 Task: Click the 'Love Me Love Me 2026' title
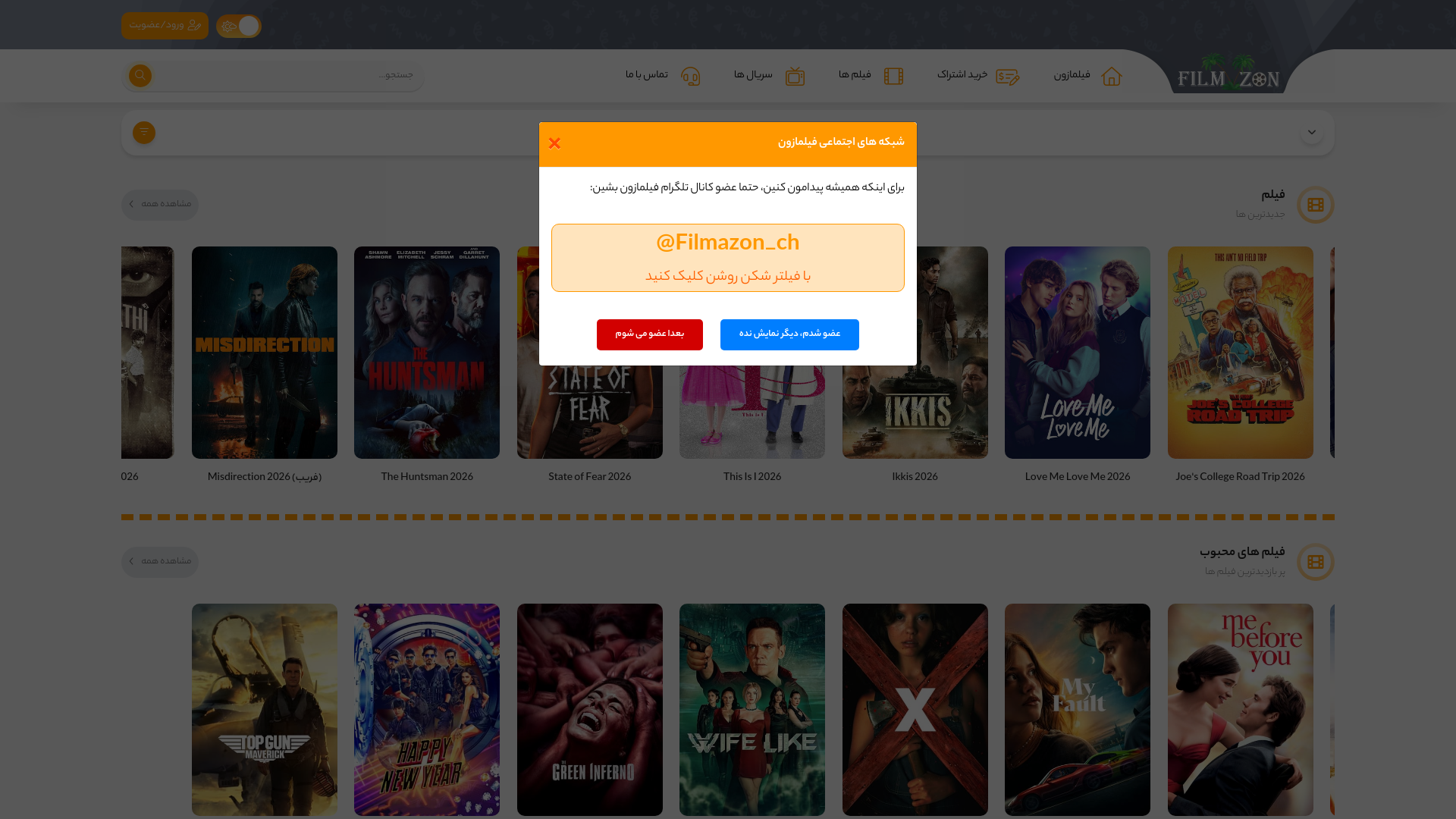click(x=1078, y=477)
